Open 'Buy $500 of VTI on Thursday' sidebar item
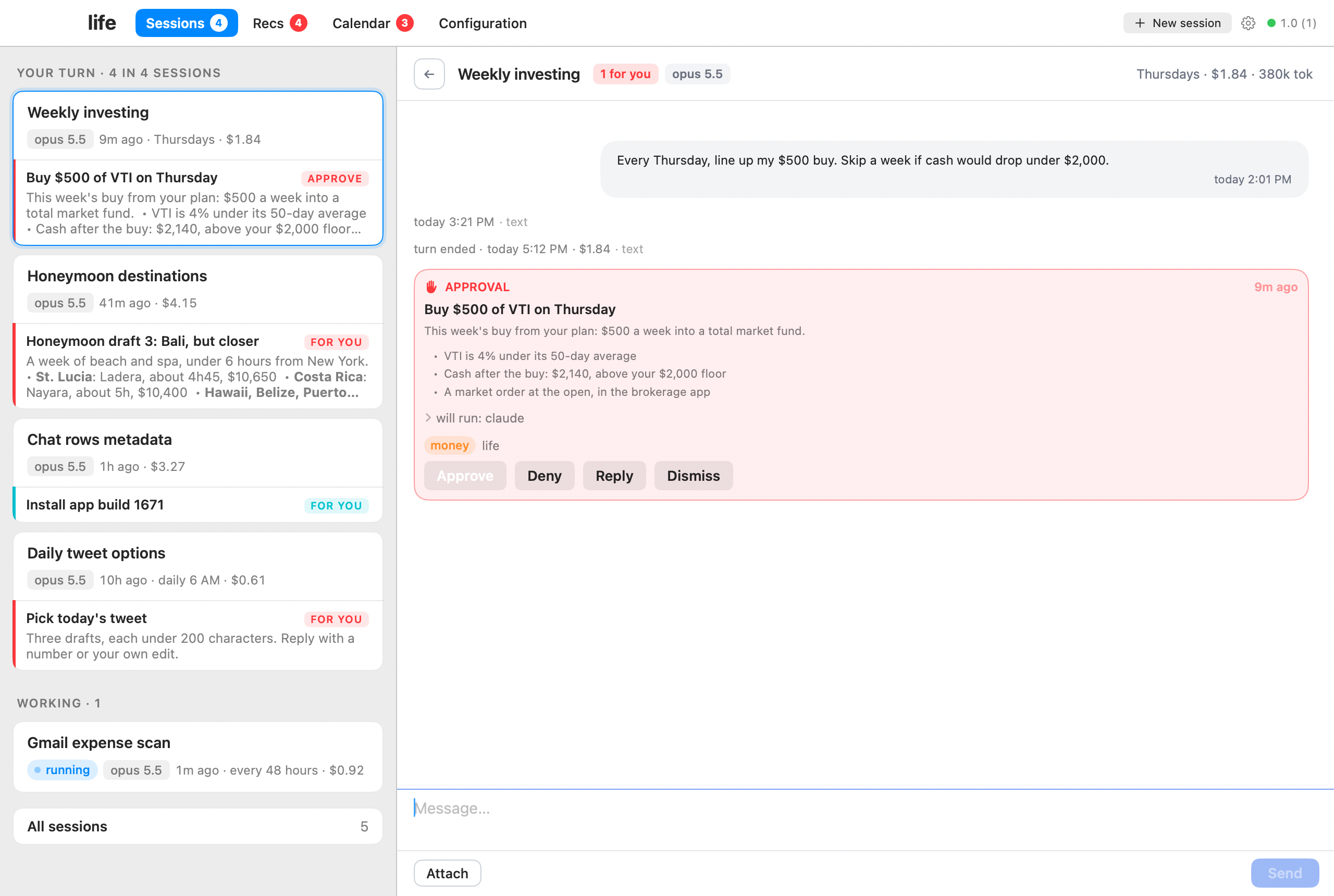 coord(198,202)
